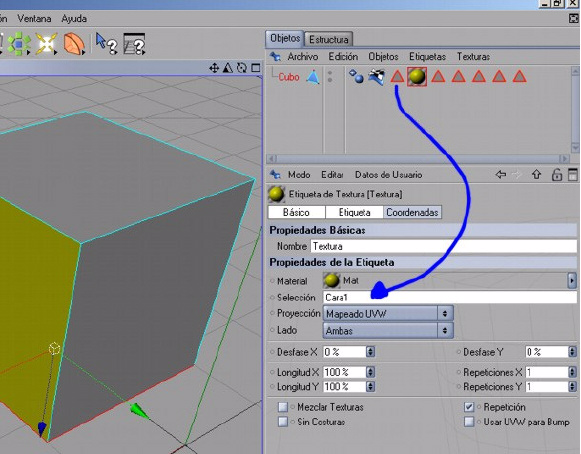Open the Objetos menu in Object manager
The width and height of the screenshot is (581, 454).
[x=383, y=56]
